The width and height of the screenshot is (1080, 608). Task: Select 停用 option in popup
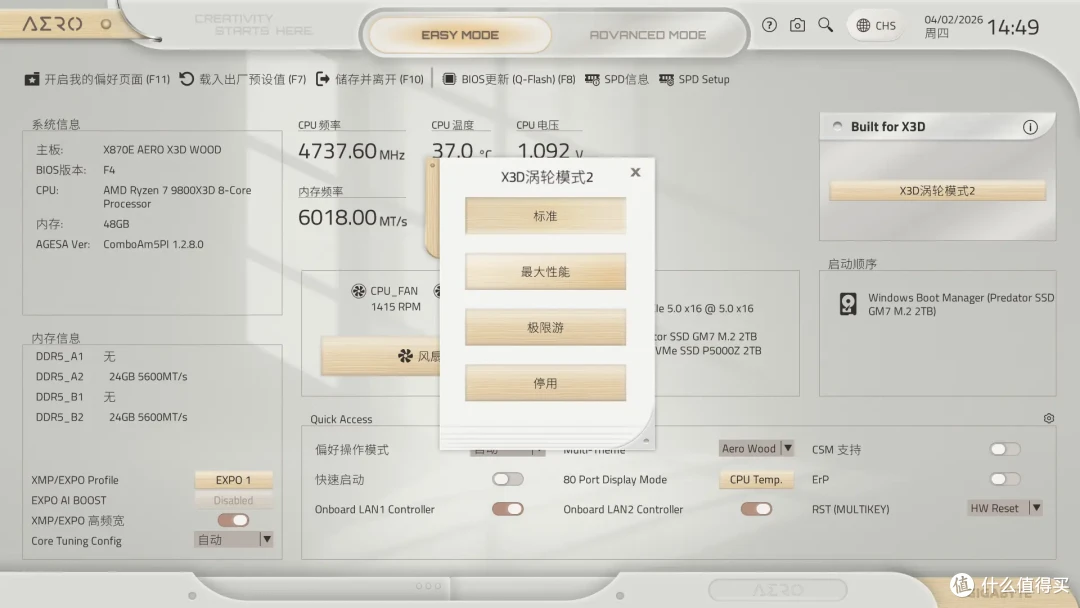click(546, 384)
